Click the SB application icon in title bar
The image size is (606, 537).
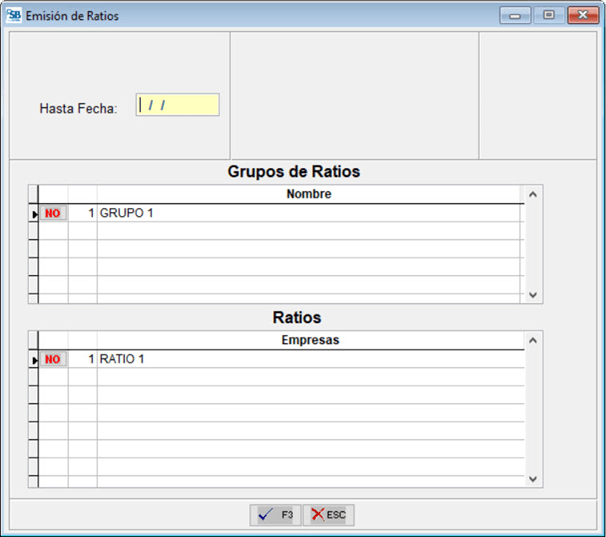(14, 15)
